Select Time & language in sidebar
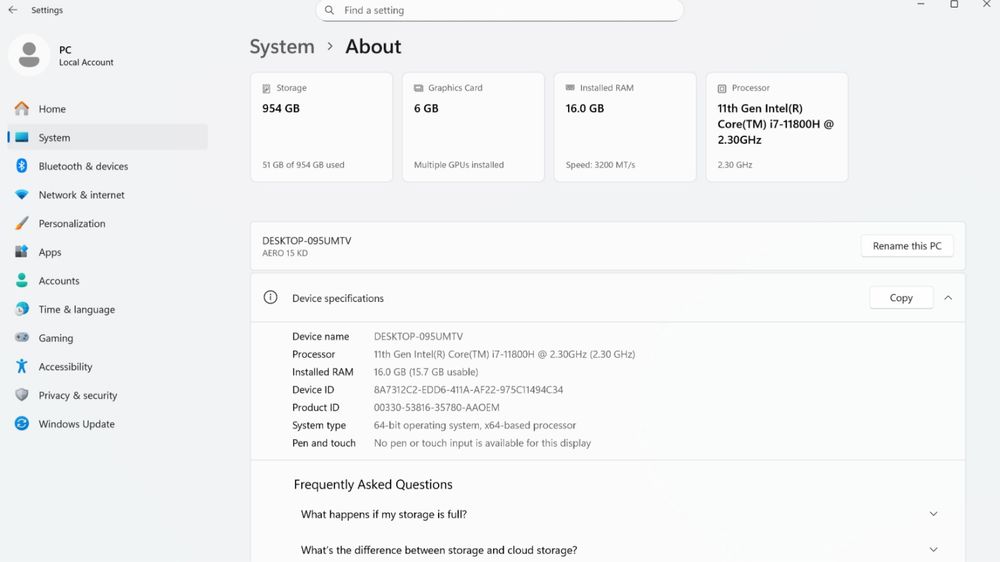Viewport: 1000px width, 562px height. [76, 310]
